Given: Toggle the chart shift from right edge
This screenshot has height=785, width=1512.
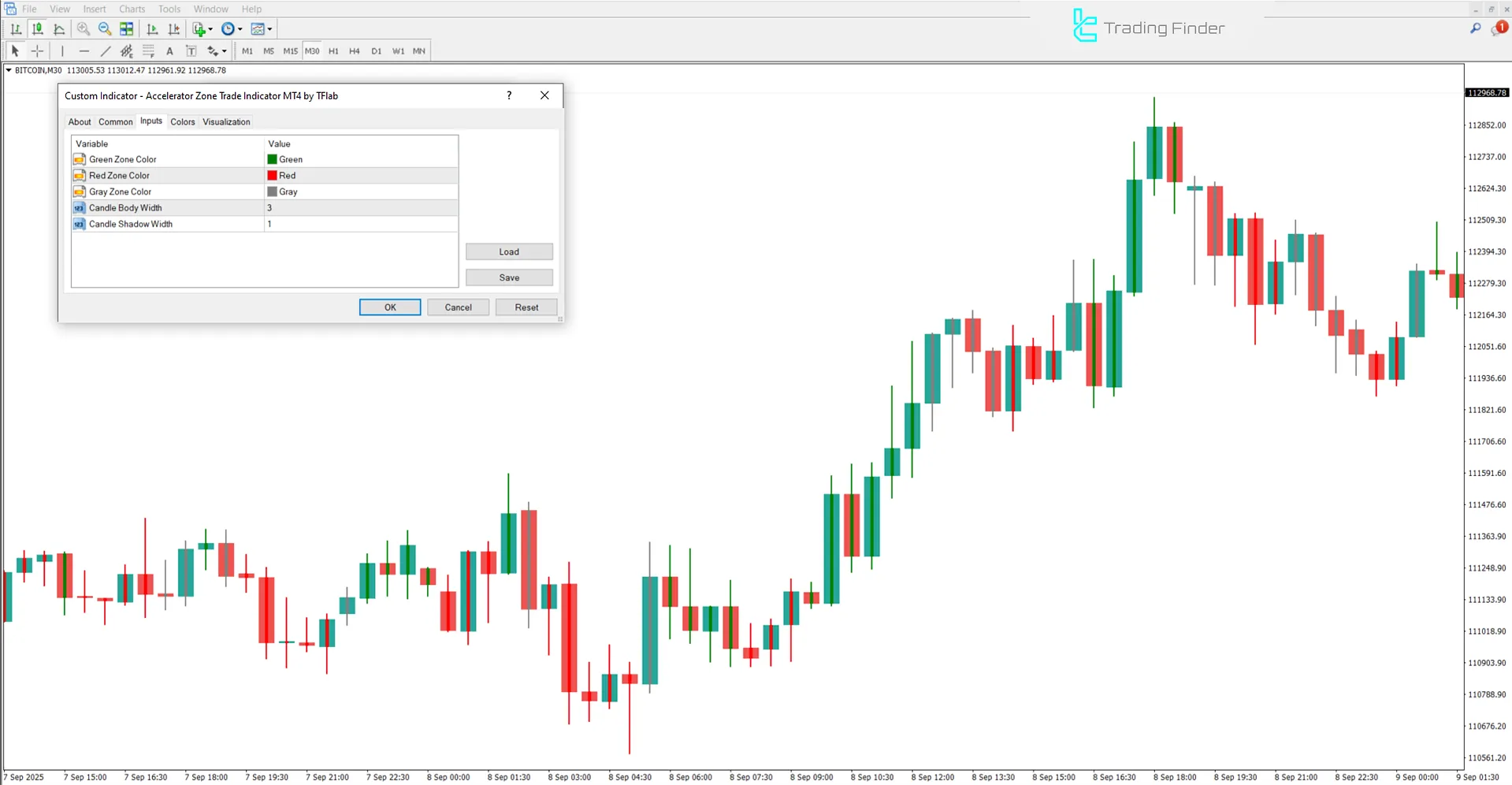Looking at the screenshot, I should click(x=174, y=28).
